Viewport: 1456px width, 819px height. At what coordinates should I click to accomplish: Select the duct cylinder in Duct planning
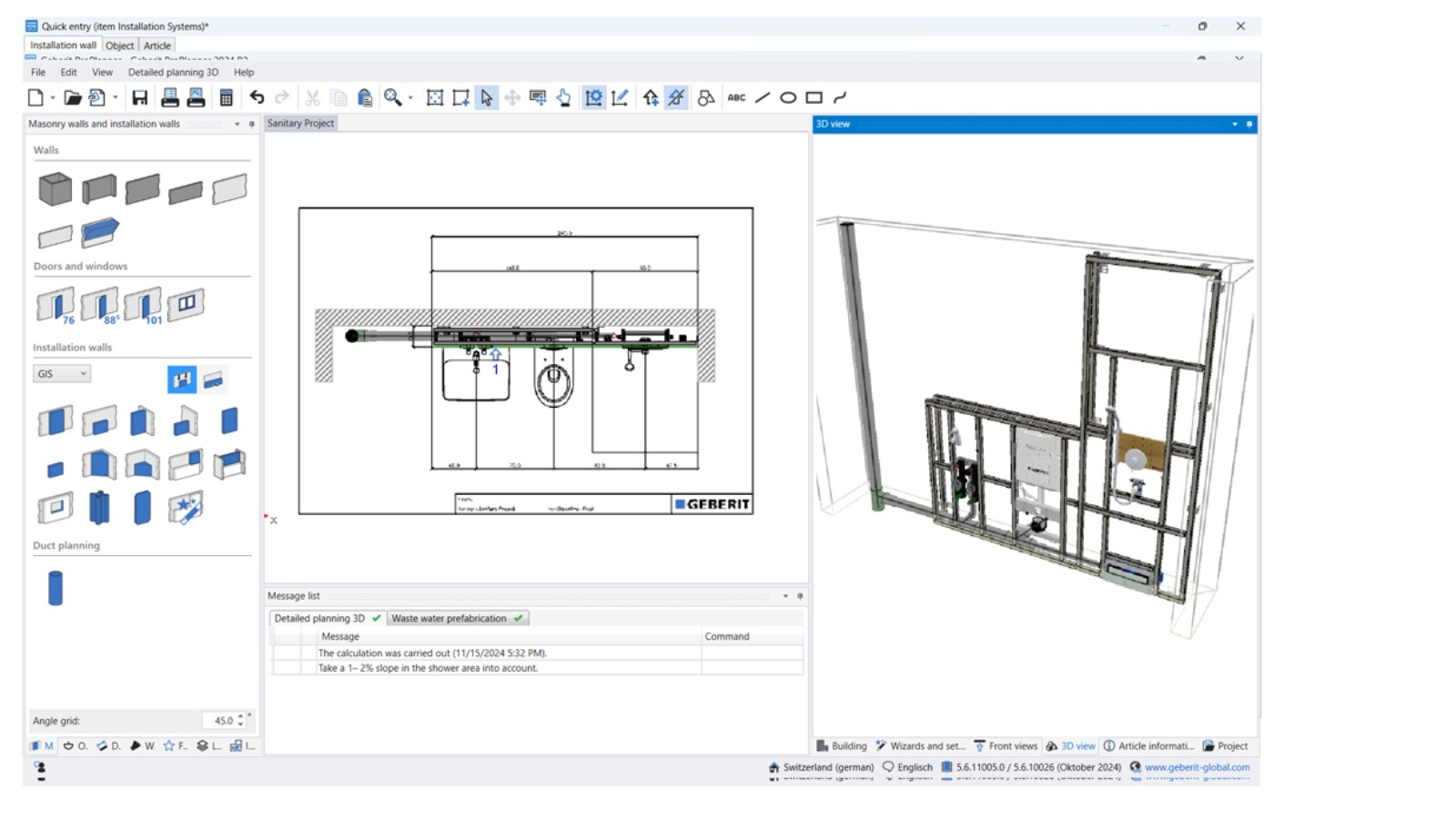tap(55, 588)
